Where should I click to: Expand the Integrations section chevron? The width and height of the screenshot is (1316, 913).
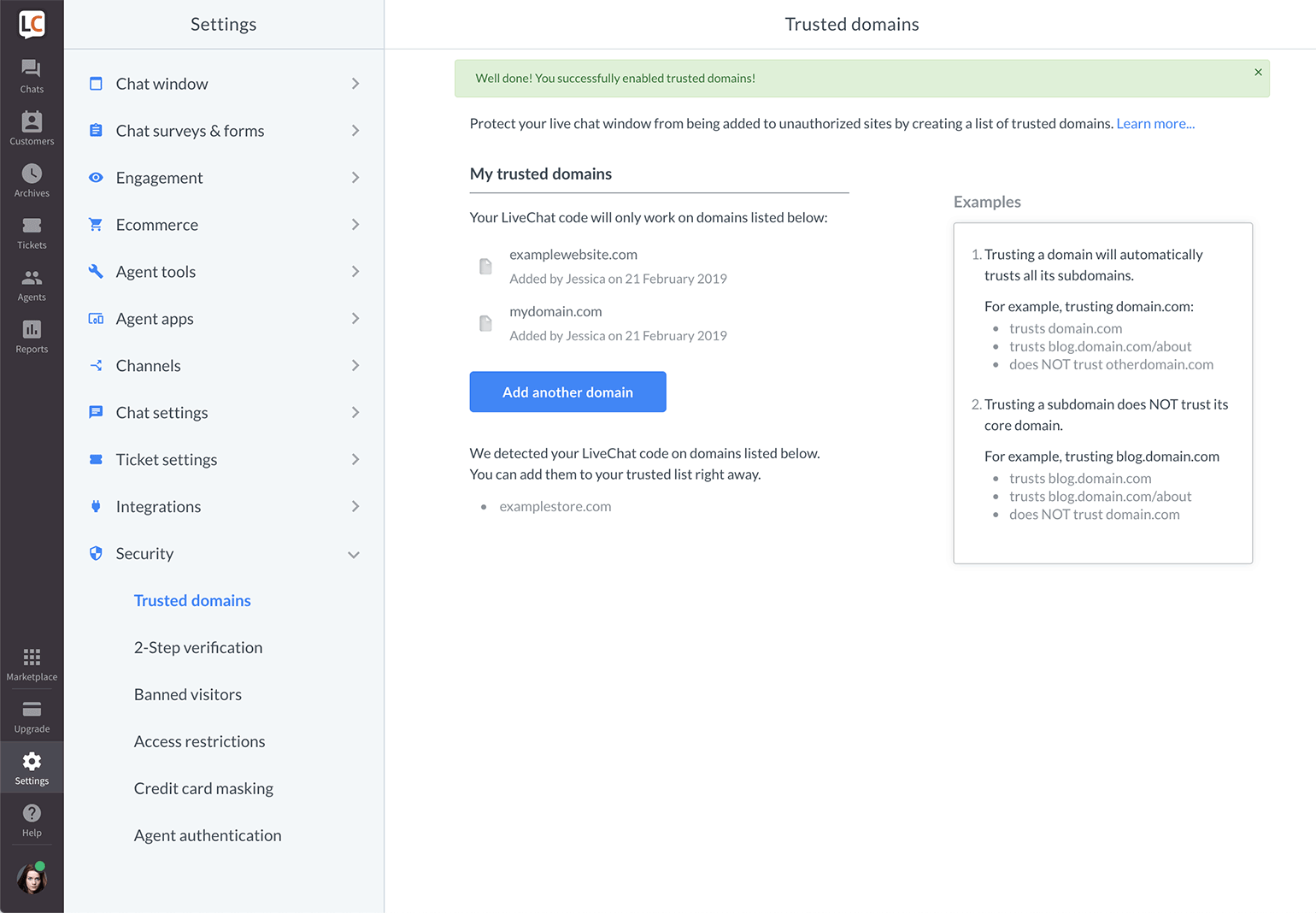[x=355, y=507]
